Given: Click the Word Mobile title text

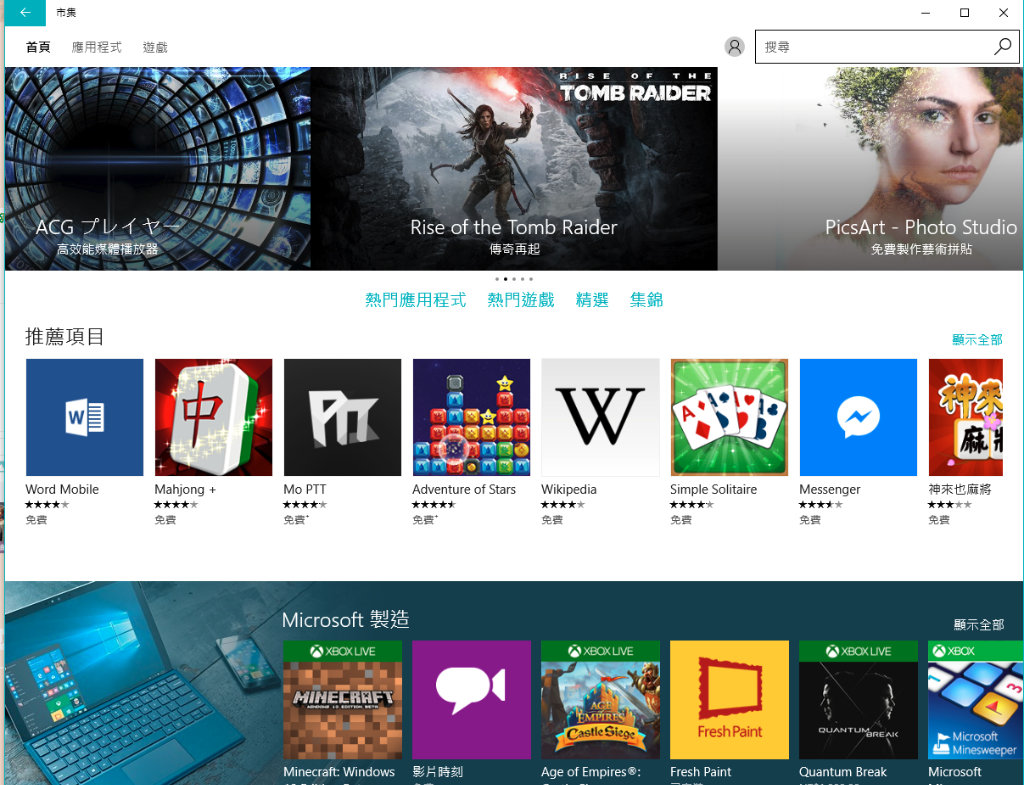Looking at the screenshot, I should (x=62, y=489).
